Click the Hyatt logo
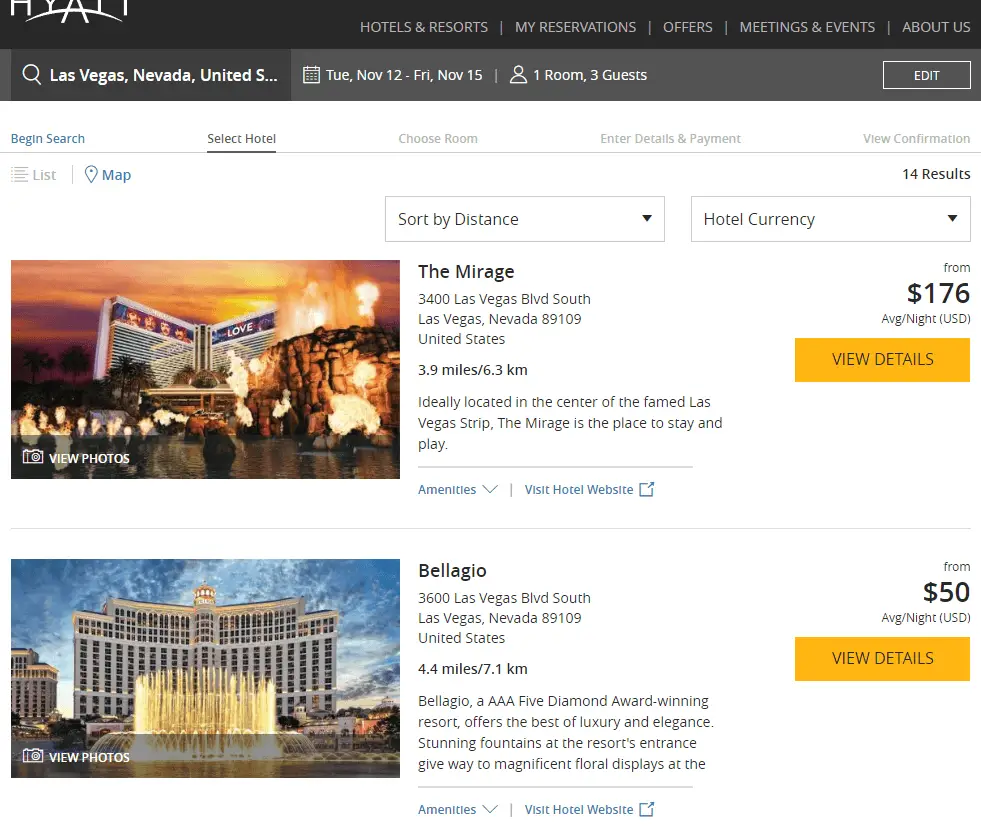The width and height of the screenshot is (981, 835). click(69, 10)
